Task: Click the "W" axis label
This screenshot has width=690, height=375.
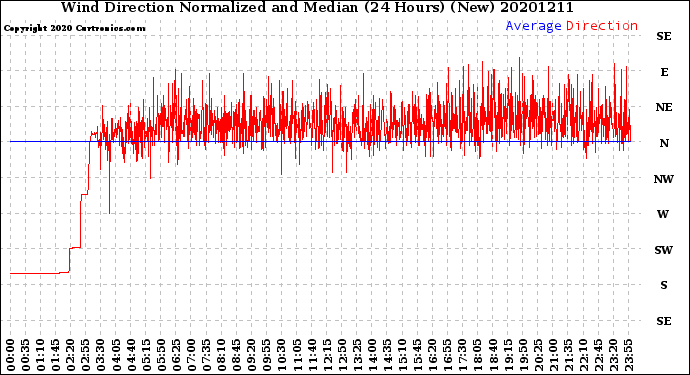Action: tap(663, 214)
